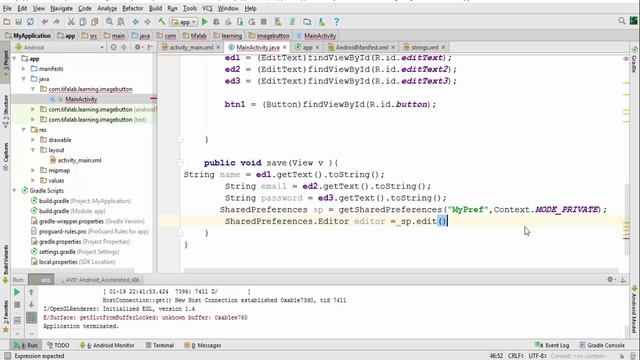Image resolution: width=640 pixels, height=360 pixels.
Task: Open the app run configuration dropdown
Action: tap(184, 22)
